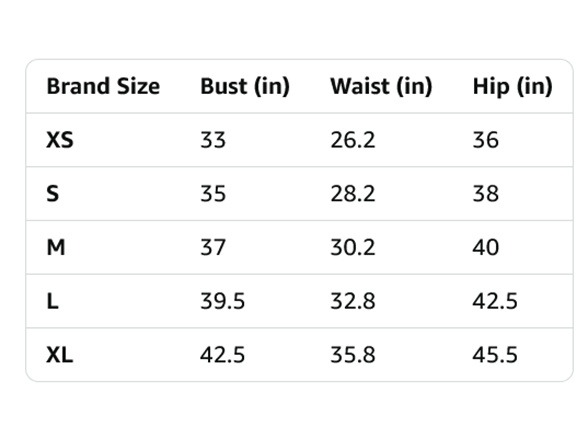The height and width of the screenshot is (441, 588).
Task: Click the Bust (in) column header
Action: coord(245,87)
